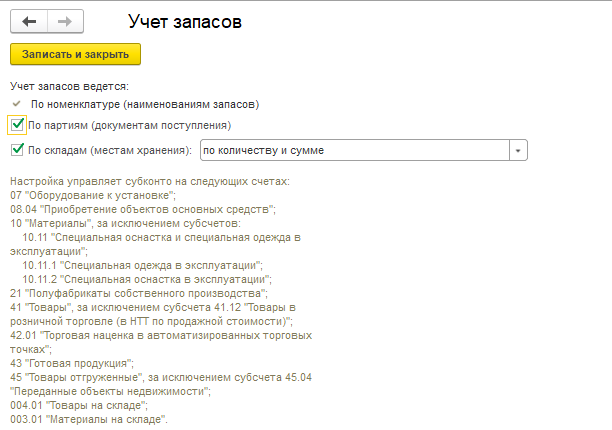The height and width of the screenshot is (430, 612).
Task: Go forward with the right arrow button
Action: pyautogui.click(x=65, y=21)
